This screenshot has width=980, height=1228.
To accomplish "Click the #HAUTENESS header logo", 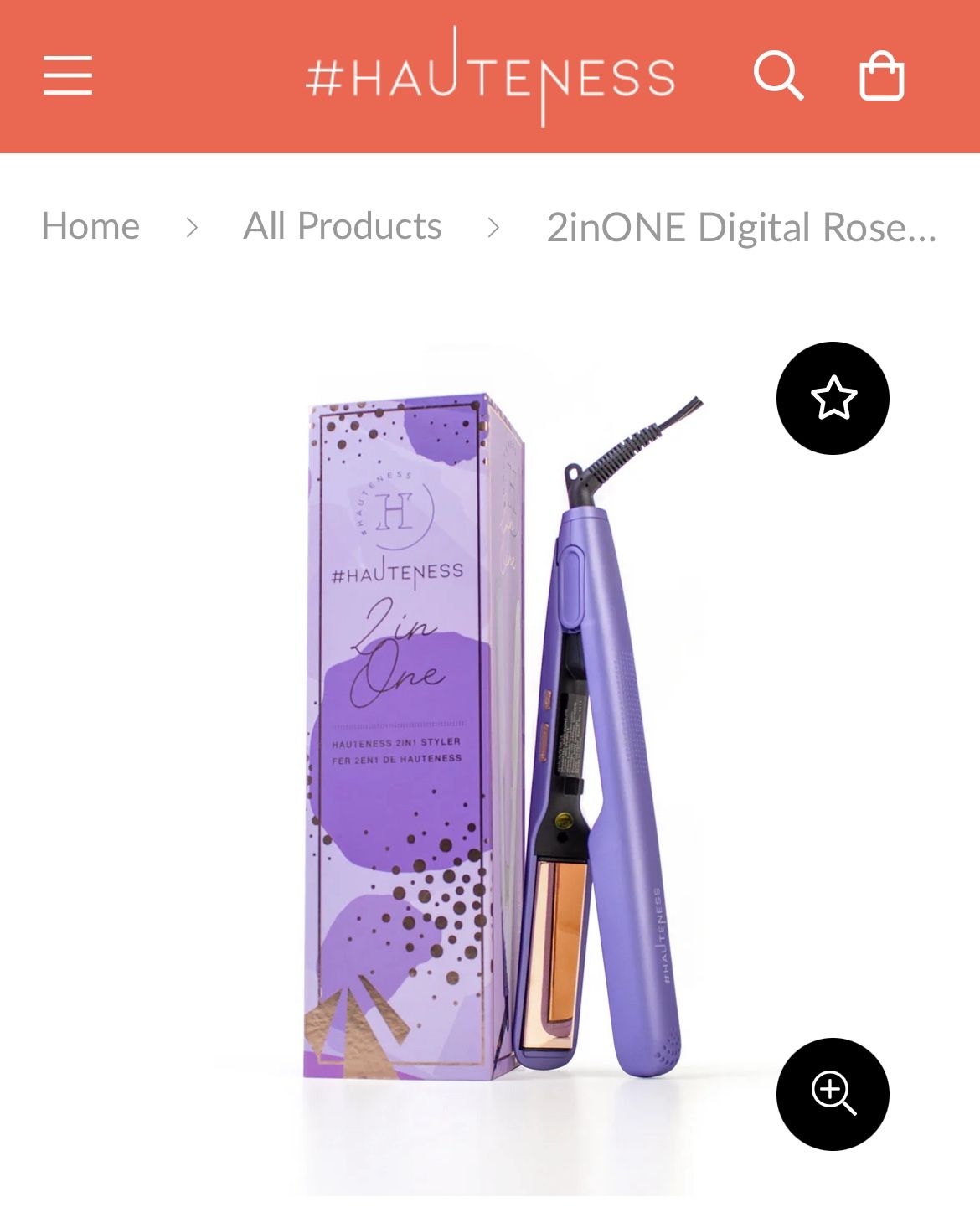I will click(x=491, y=76).
